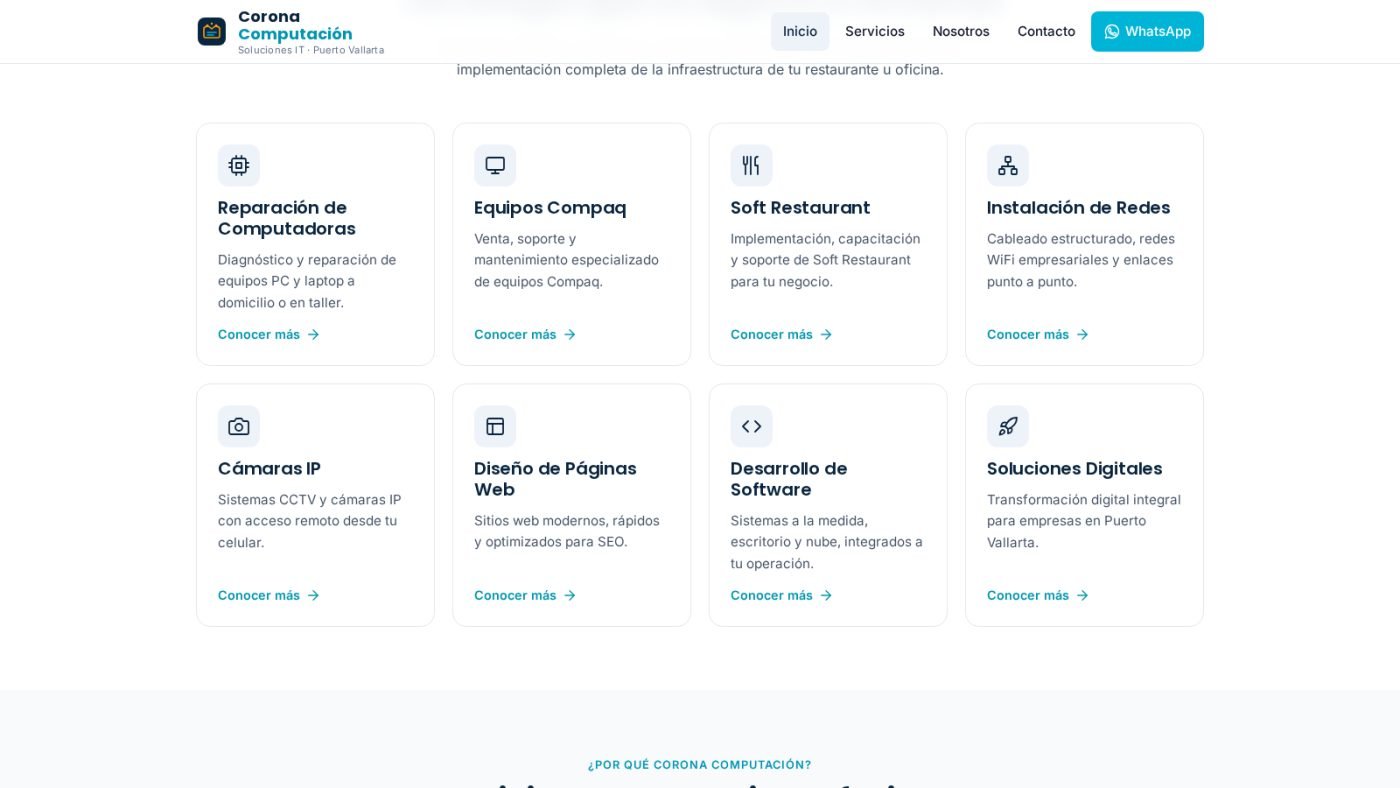Click 'Transformación digital integral' description
Screen dimensions: 1400x788
pos(1084,521)
